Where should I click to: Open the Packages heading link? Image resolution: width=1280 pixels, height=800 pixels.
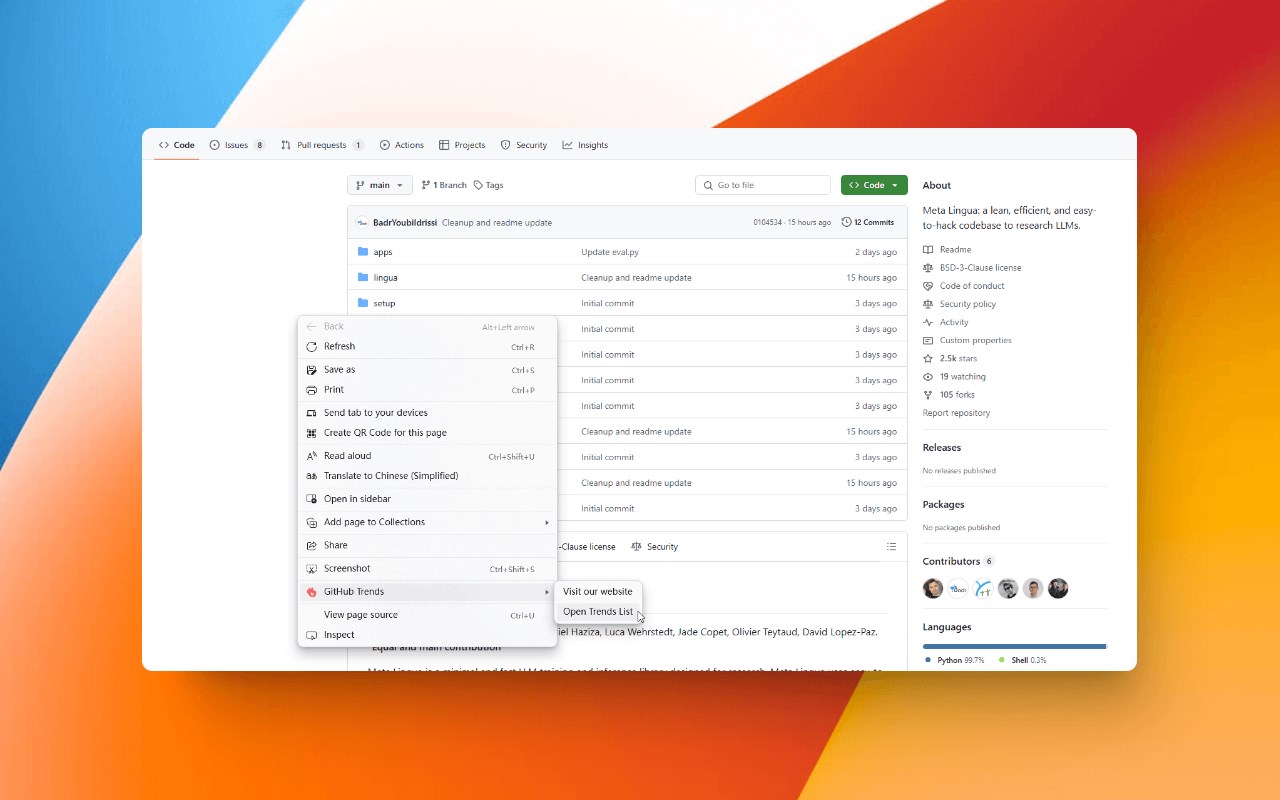tap(943, 505)
